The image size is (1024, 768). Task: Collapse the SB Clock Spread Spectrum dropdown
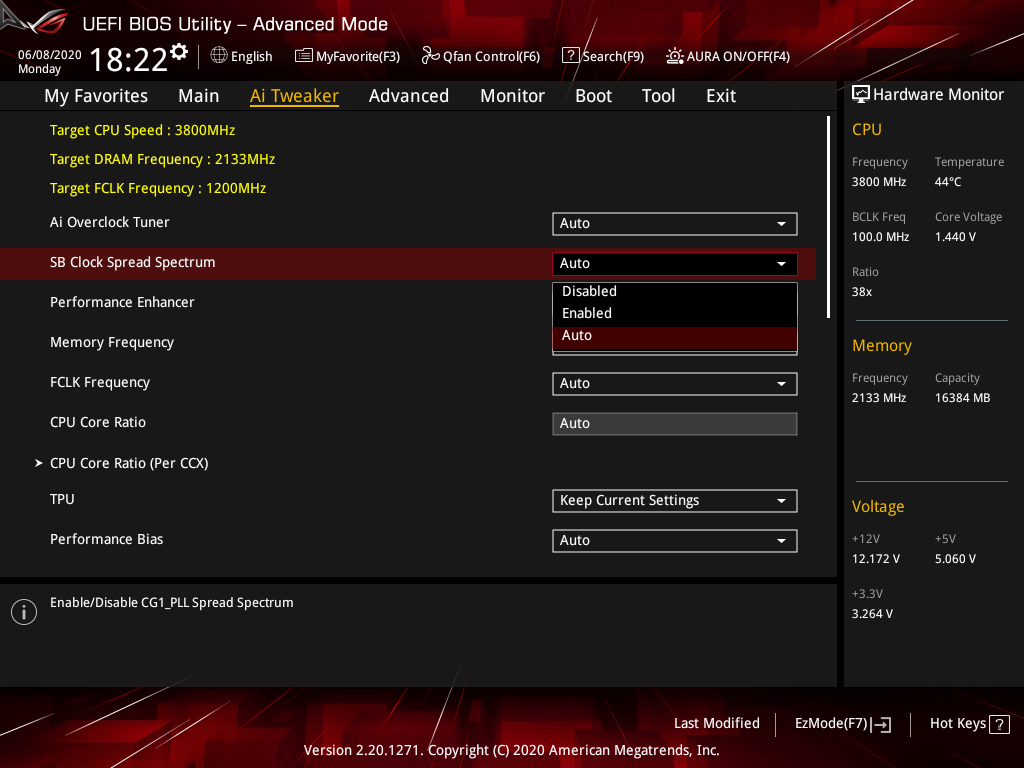point(675,263)
